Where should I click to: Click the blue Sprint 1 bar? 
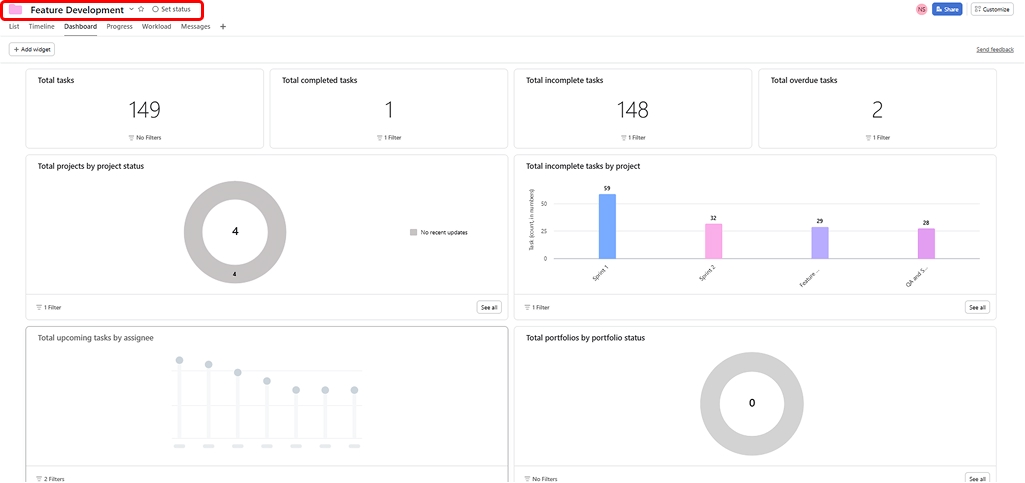607,226
